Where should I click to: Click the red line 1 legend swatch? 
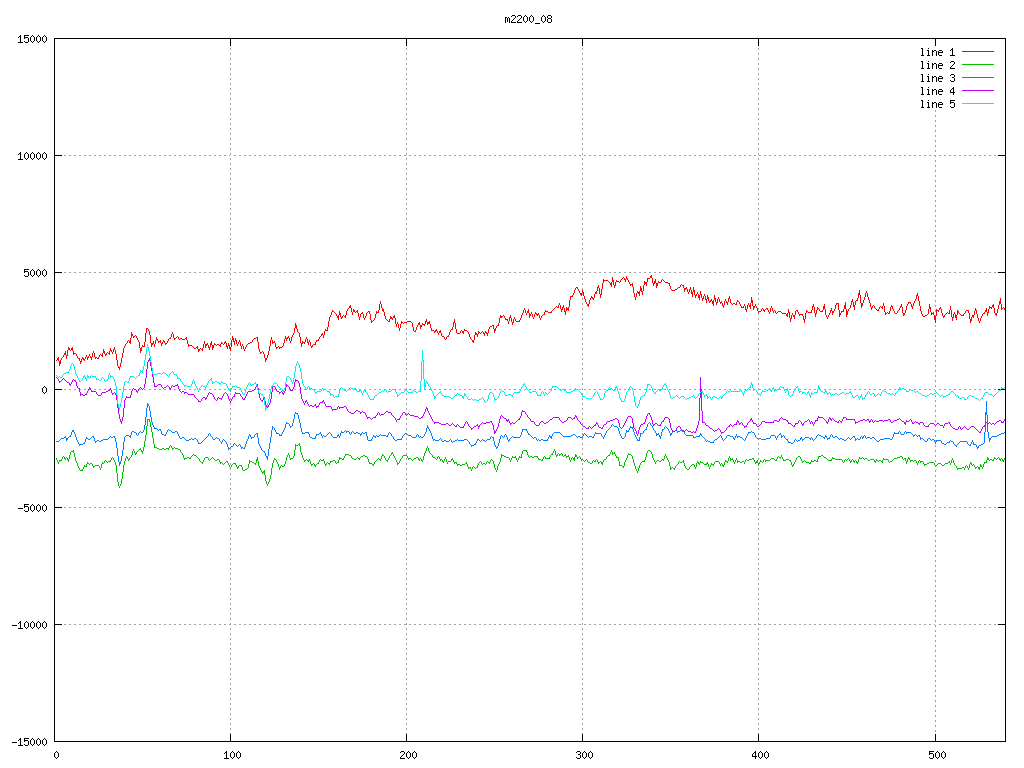pyautogui.click(x=978, y=52)
